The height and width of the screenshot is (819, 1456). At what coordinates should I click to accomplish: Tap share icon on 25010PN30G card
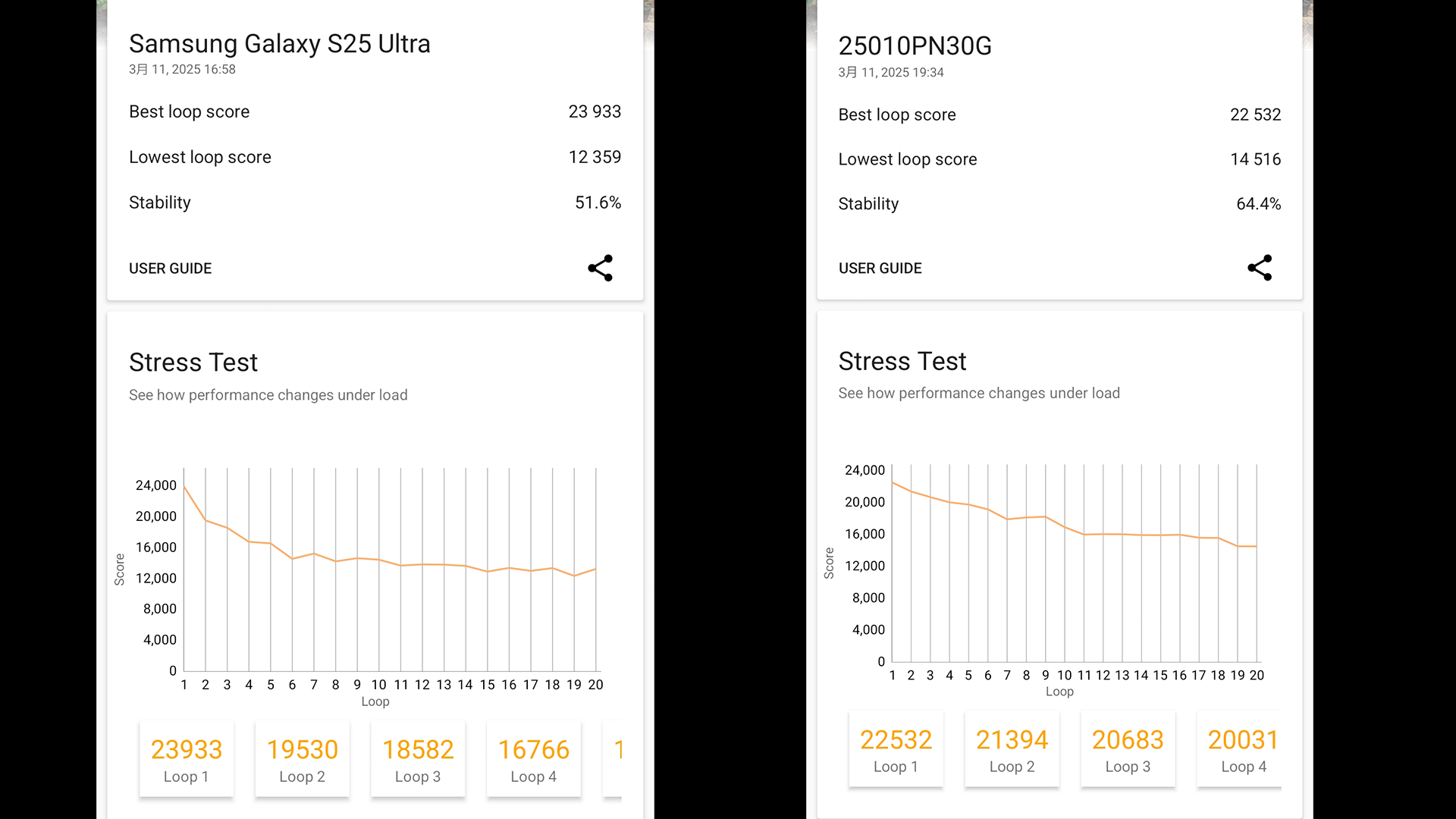click(1260, 268)
